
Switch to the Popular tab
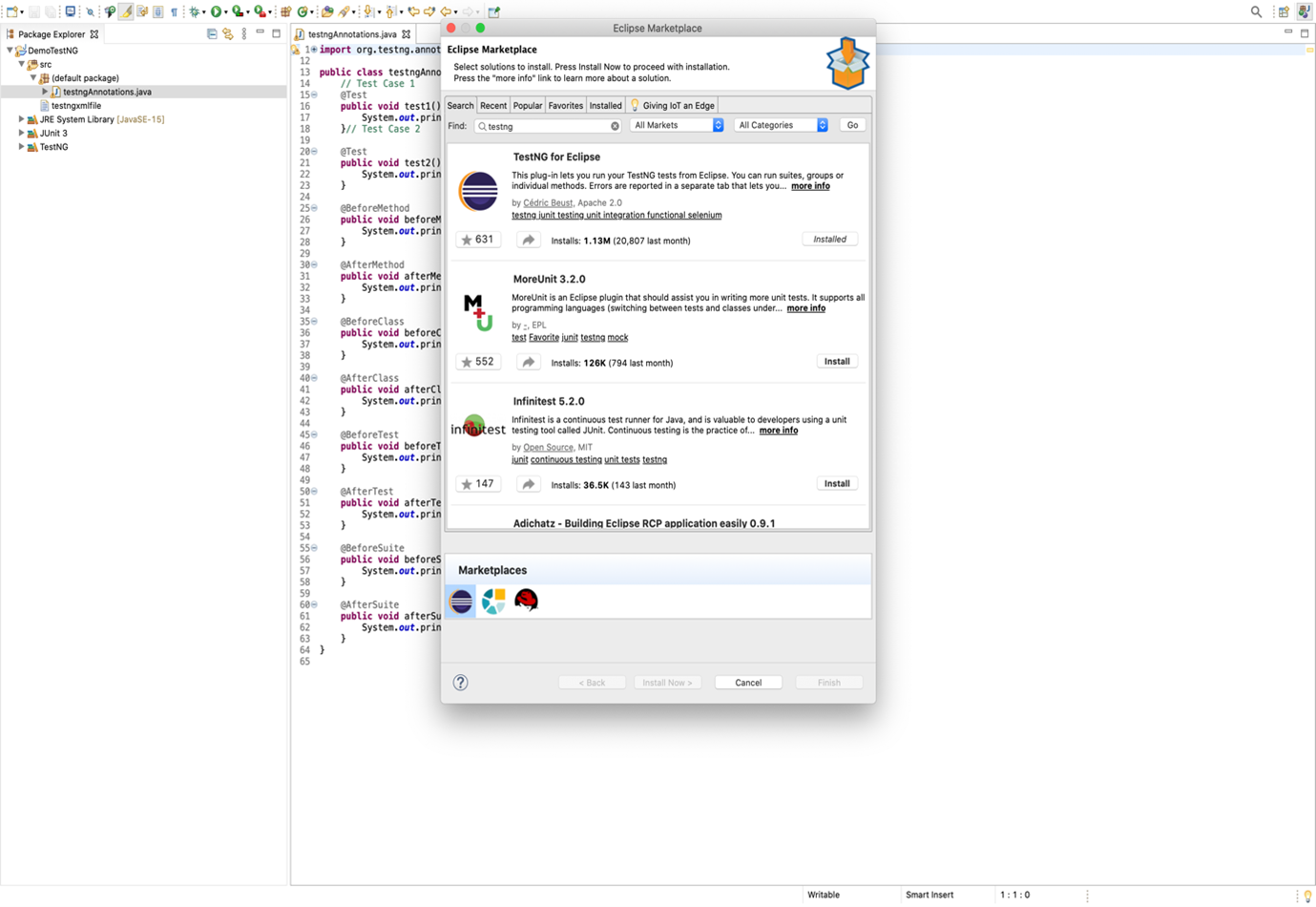(x=526, y=105)
